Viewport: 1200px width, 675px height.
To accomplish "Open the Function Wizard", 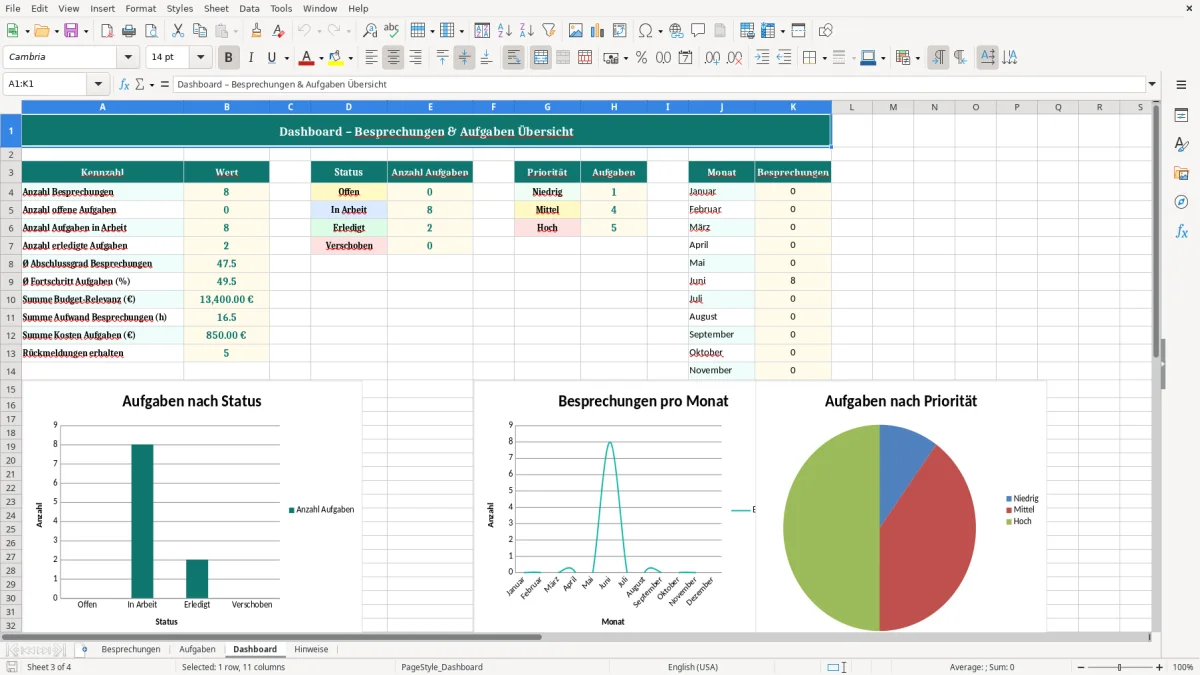I will pyautogui.click(x=124, y=84).
